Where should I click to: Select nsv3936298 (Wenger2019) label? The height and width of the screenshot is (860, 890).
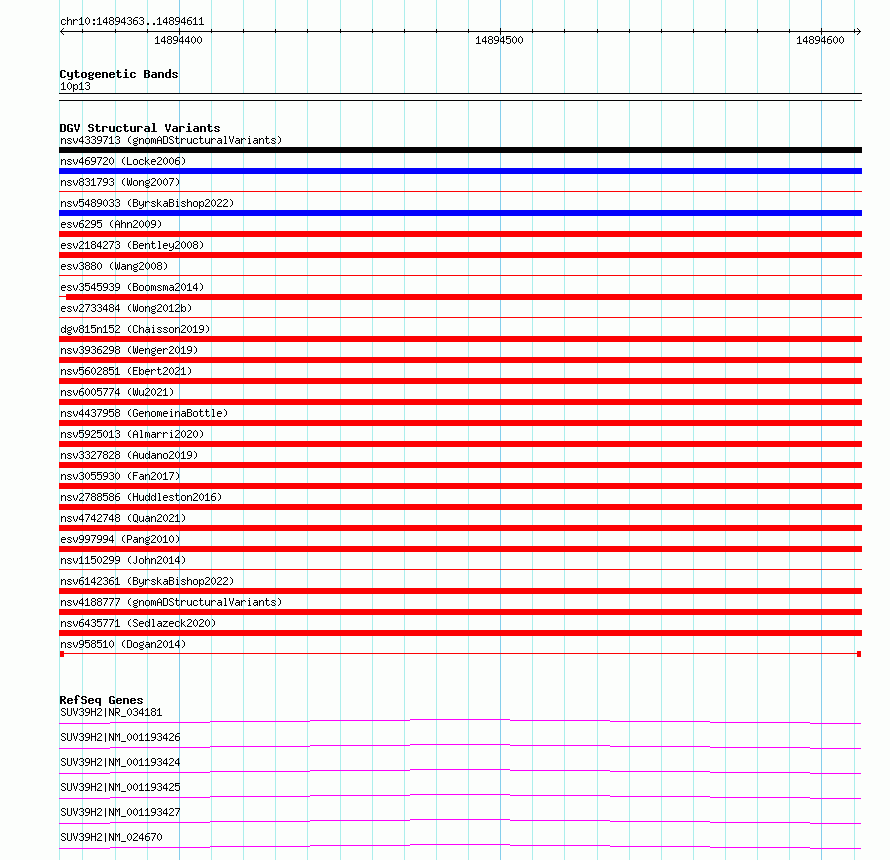pos(129,350)
